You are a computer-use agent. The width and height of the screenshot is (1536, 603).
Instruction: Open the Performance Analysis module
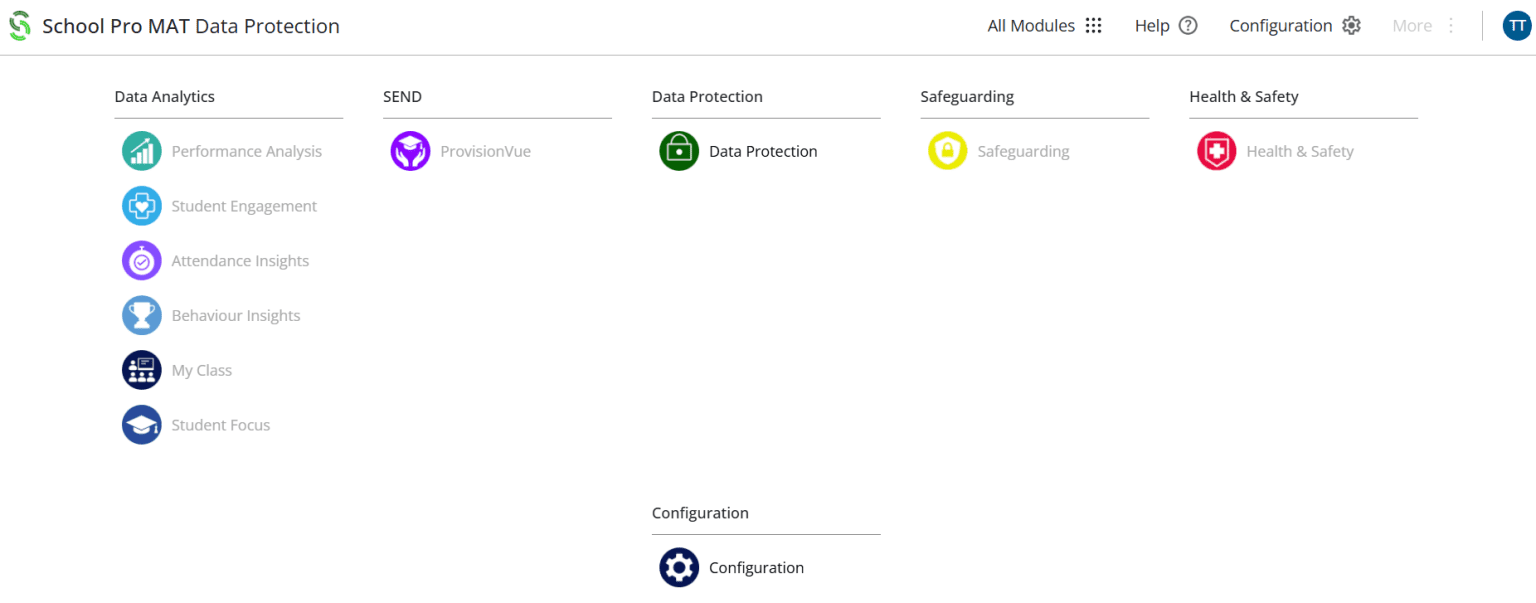click(141, 151)
